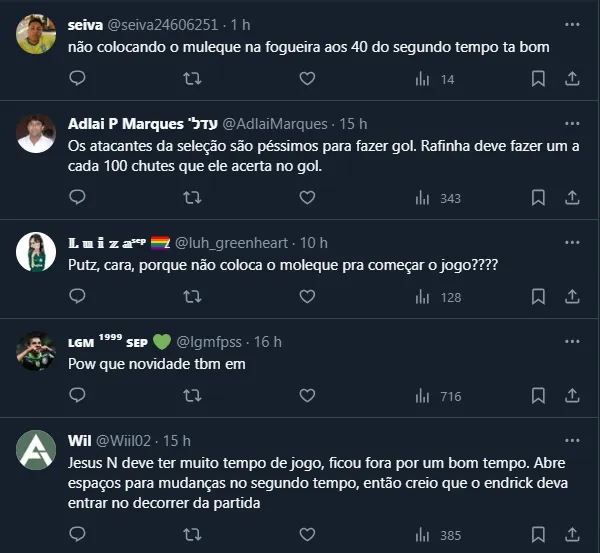Open lgmfpss profile avatar
The image size is (600, 553).
coord(36,352)
